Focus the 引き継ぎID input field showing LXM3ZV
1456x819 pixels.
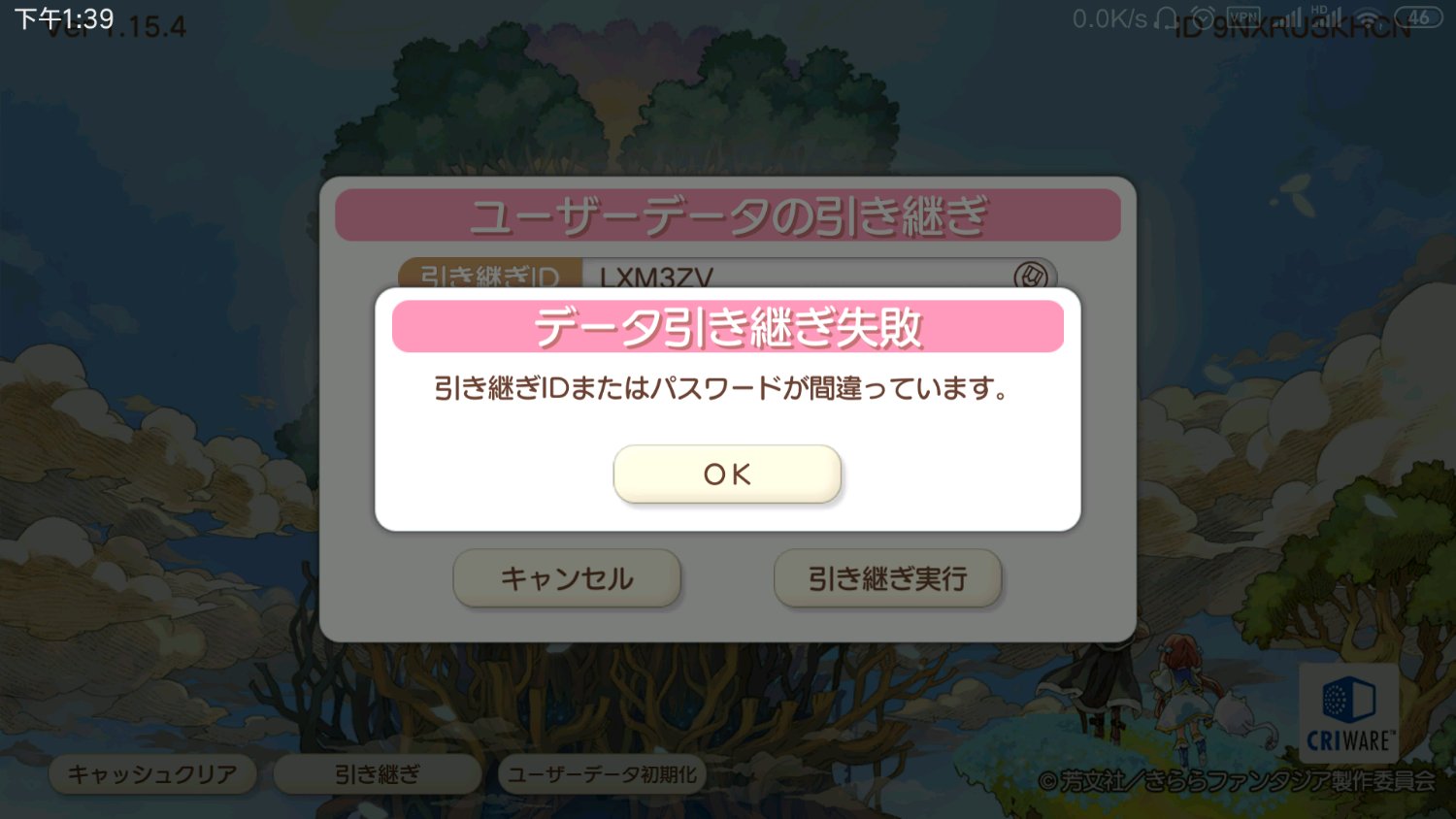tap(796, 276)
